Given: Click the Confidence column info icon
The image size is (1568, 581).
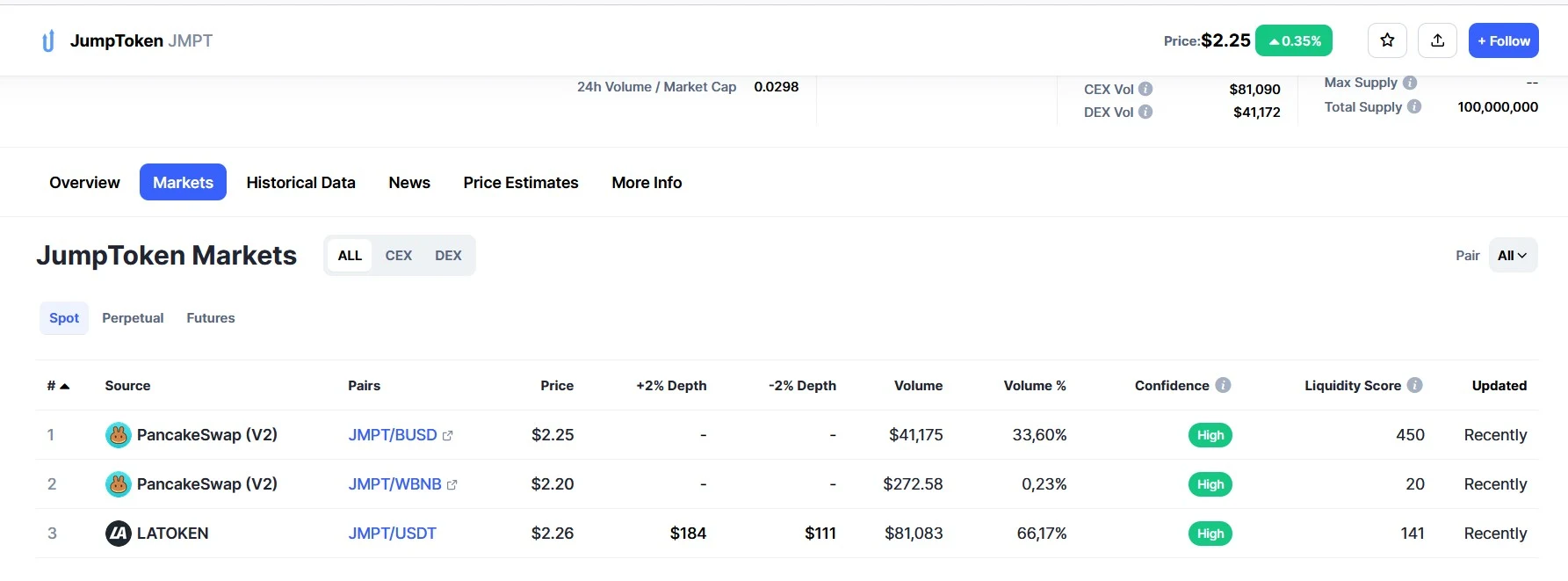Looking at the screenshot, I should 1223,385.
